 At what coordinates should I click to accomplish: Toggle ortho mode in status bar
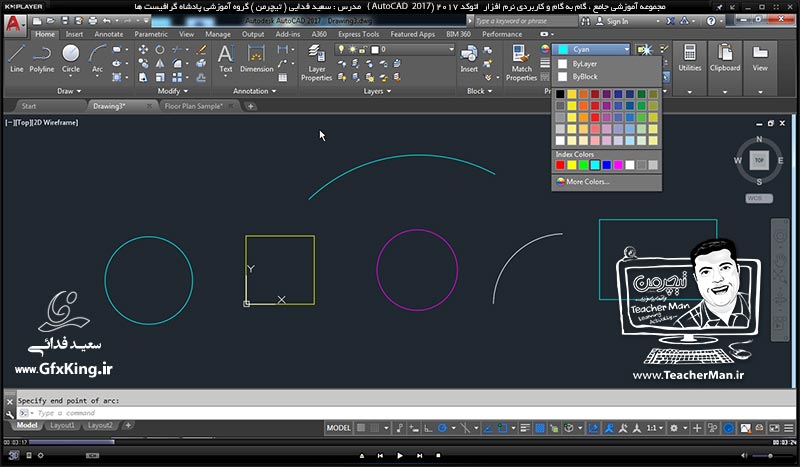[x=428, y=428]
